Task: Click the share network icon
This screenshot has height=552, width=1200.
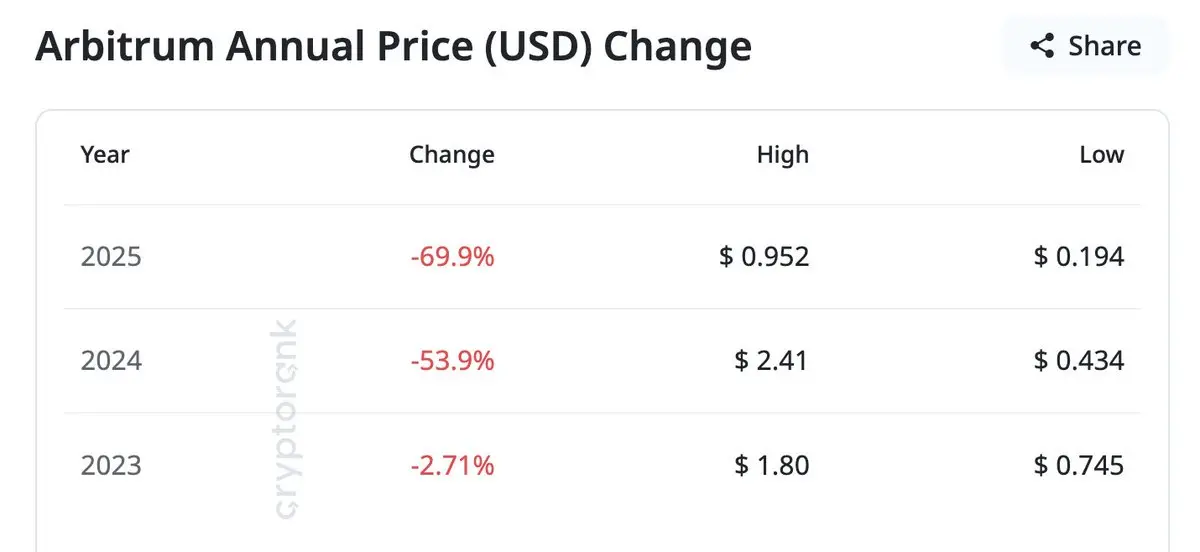Action: point(1042,46)
